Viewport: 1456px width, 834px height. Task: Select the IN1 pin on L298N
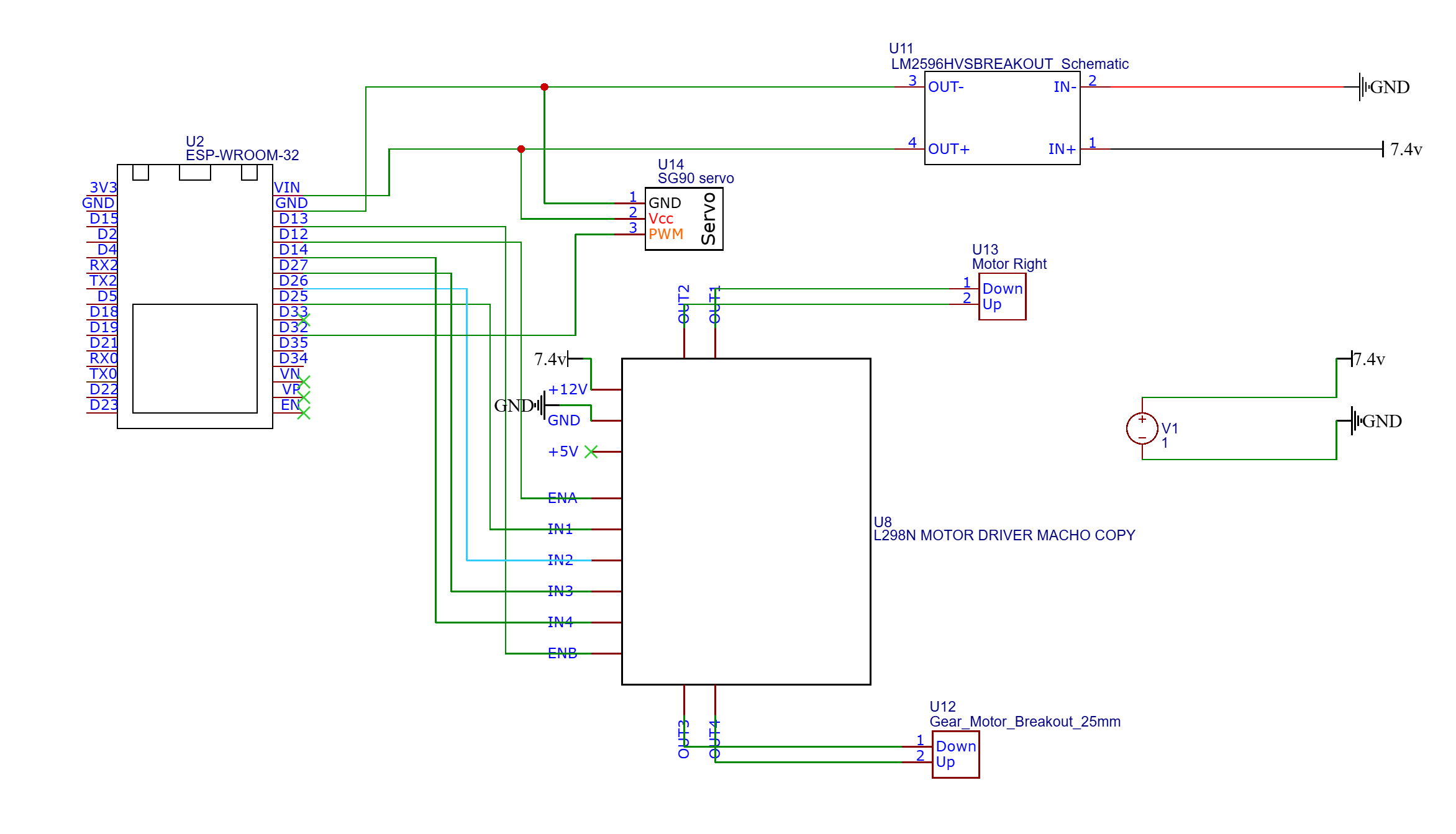[x=560, y=529]
